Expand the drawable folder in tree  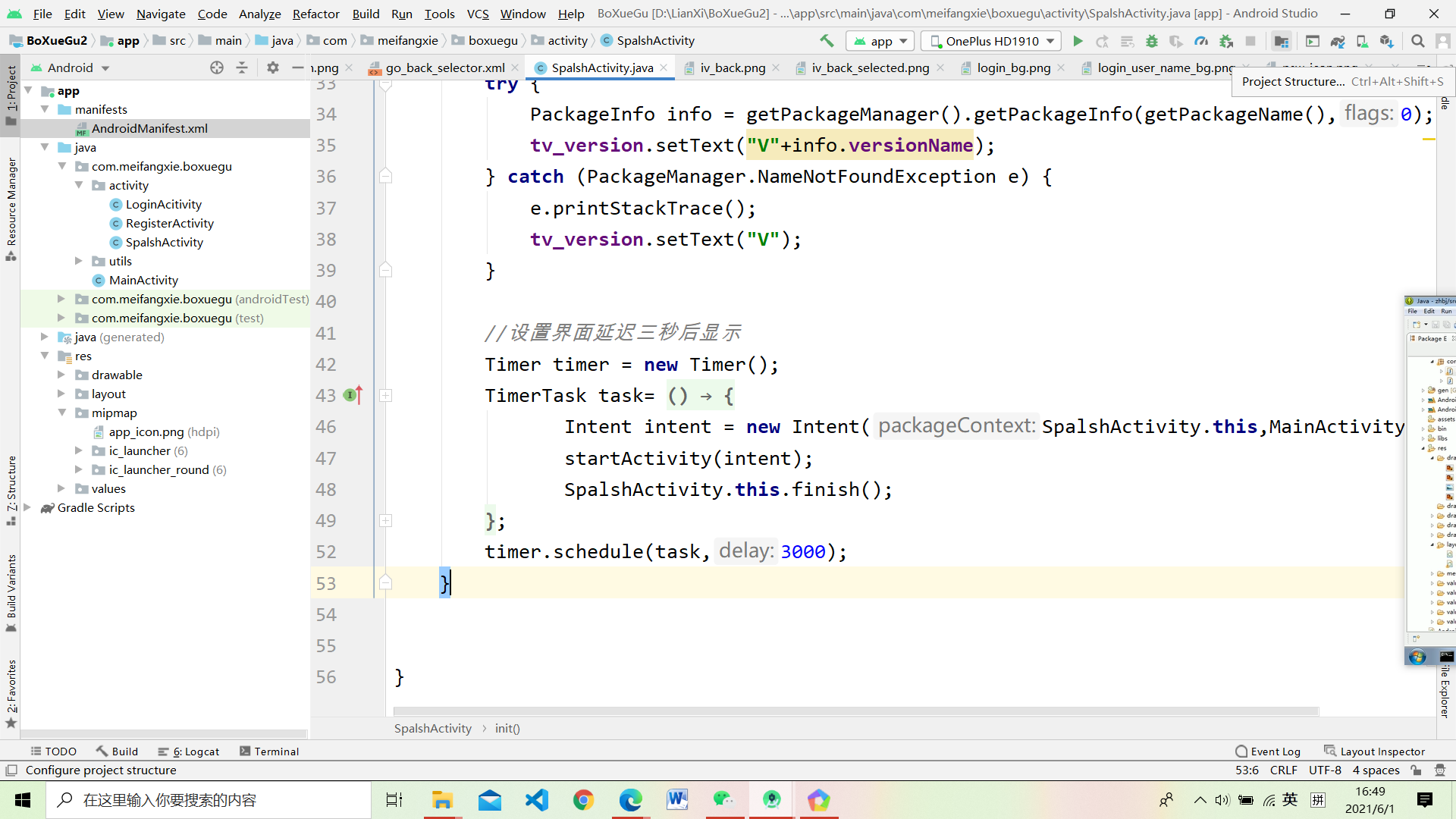tap(61, 375)
